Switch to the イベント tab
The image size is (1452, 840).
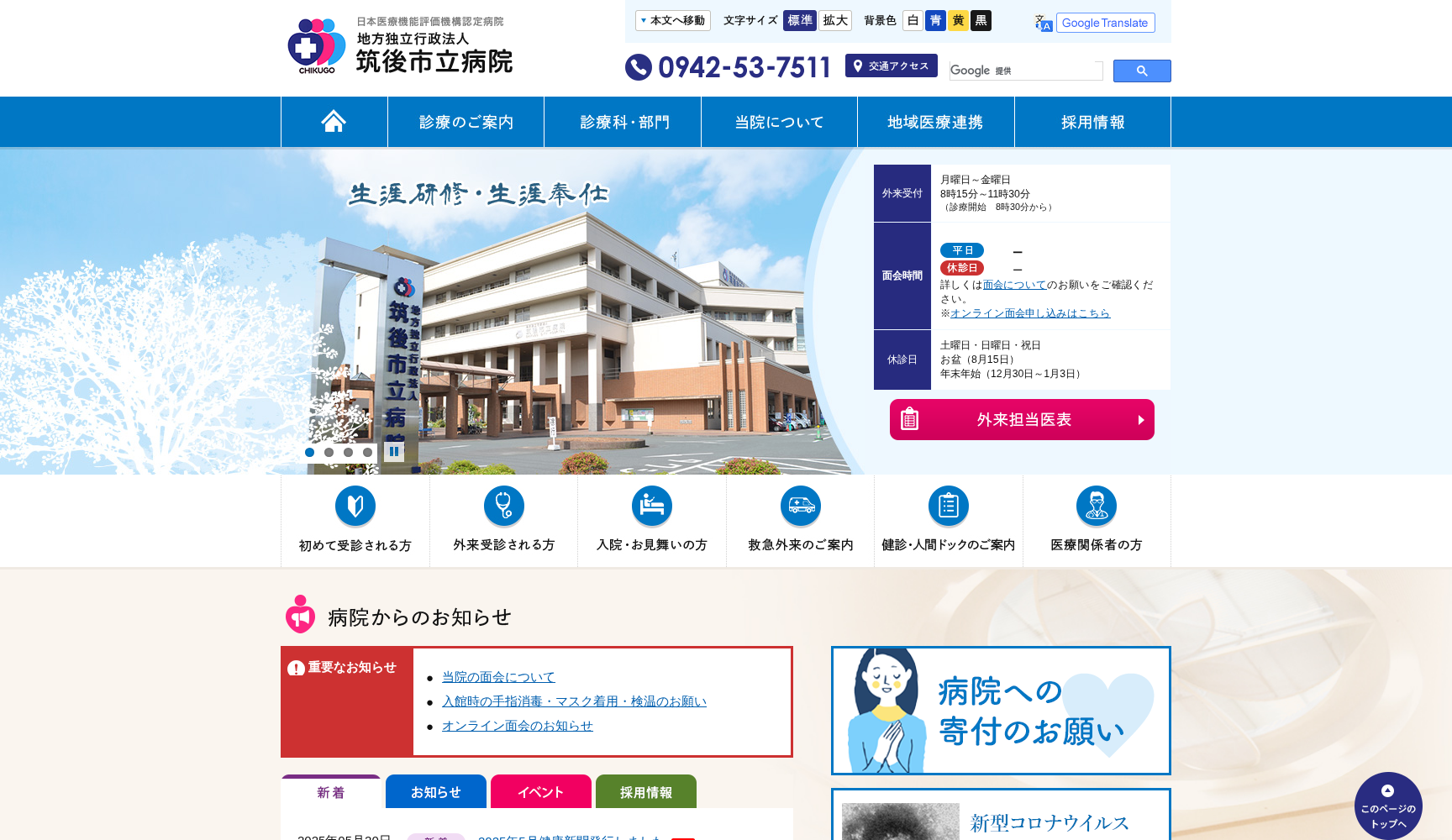coord(540,790)
